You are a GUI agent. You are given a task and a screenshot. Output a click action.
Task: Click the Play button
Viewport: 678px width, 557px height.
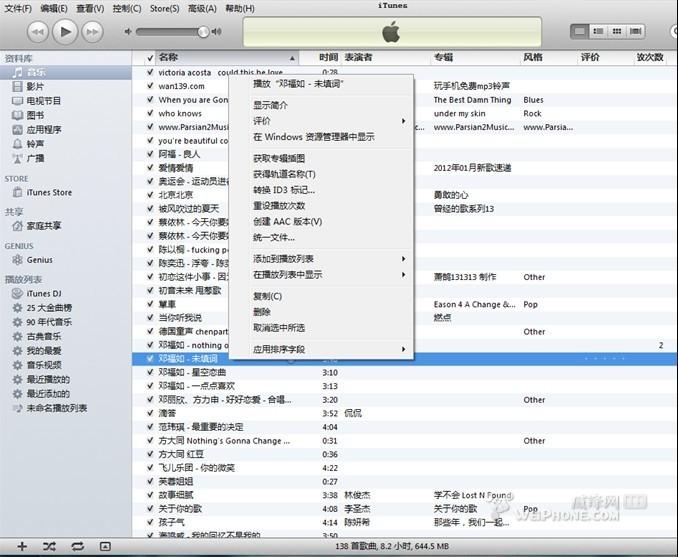pos(65,32)
